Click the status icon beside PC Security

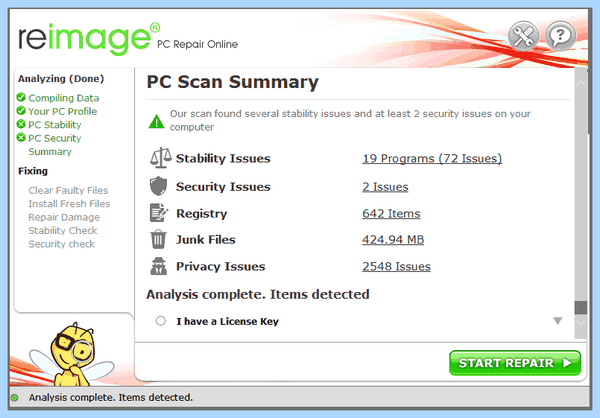(21, 137)
